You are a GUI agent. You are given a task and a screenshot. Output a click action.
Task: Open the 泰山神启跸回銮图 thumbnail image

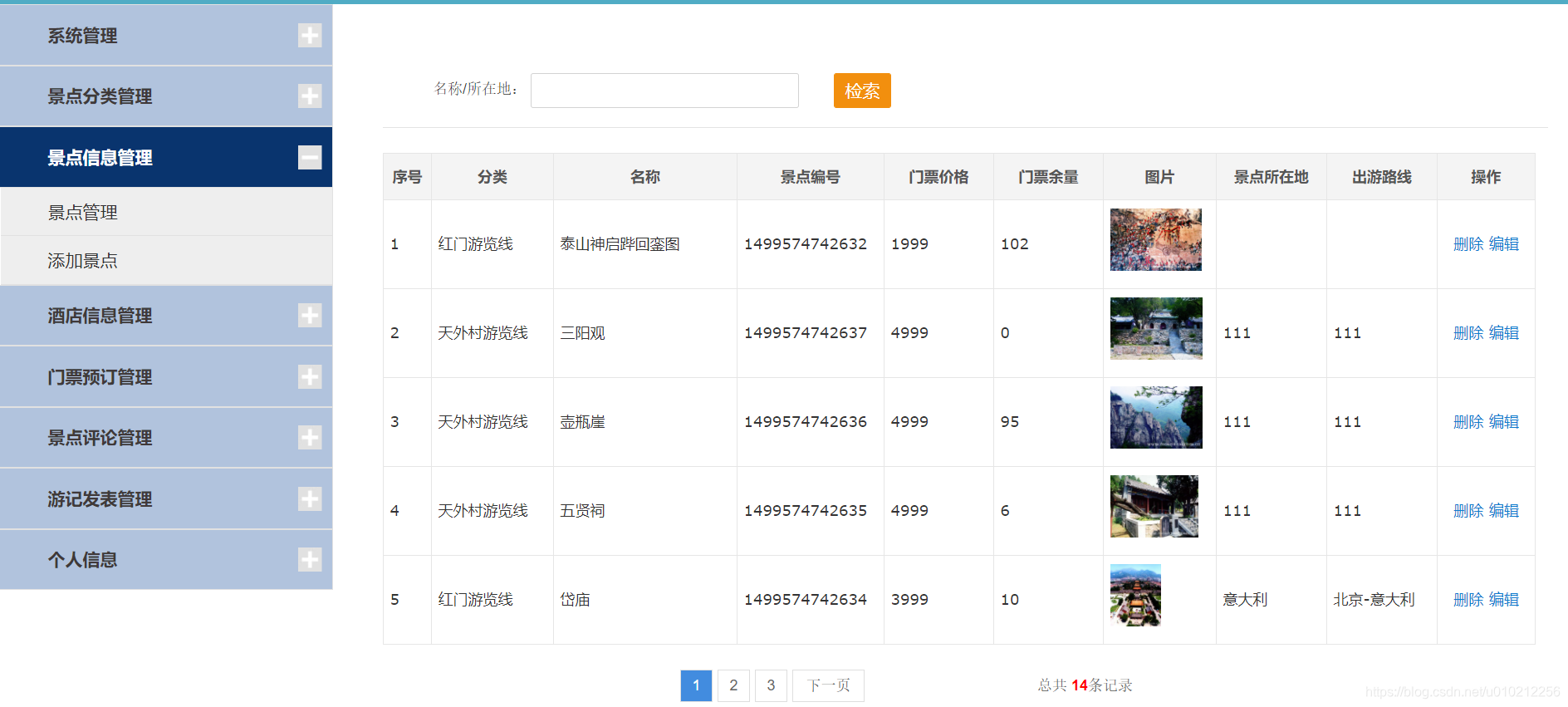point(1156,239)
